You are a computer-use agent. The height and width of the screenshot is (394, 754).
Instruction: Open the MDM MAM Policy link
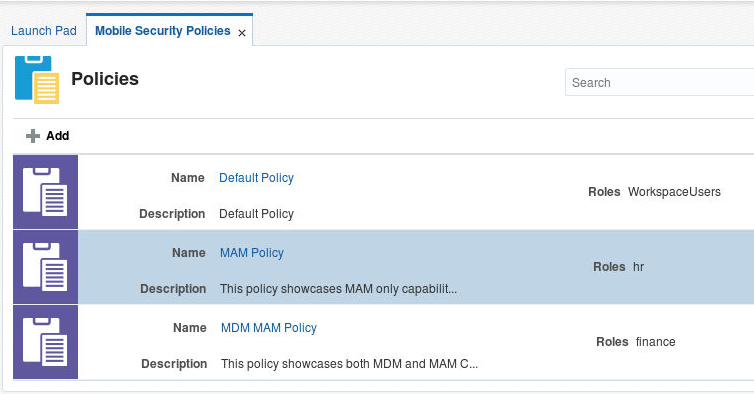pos(269,328)
